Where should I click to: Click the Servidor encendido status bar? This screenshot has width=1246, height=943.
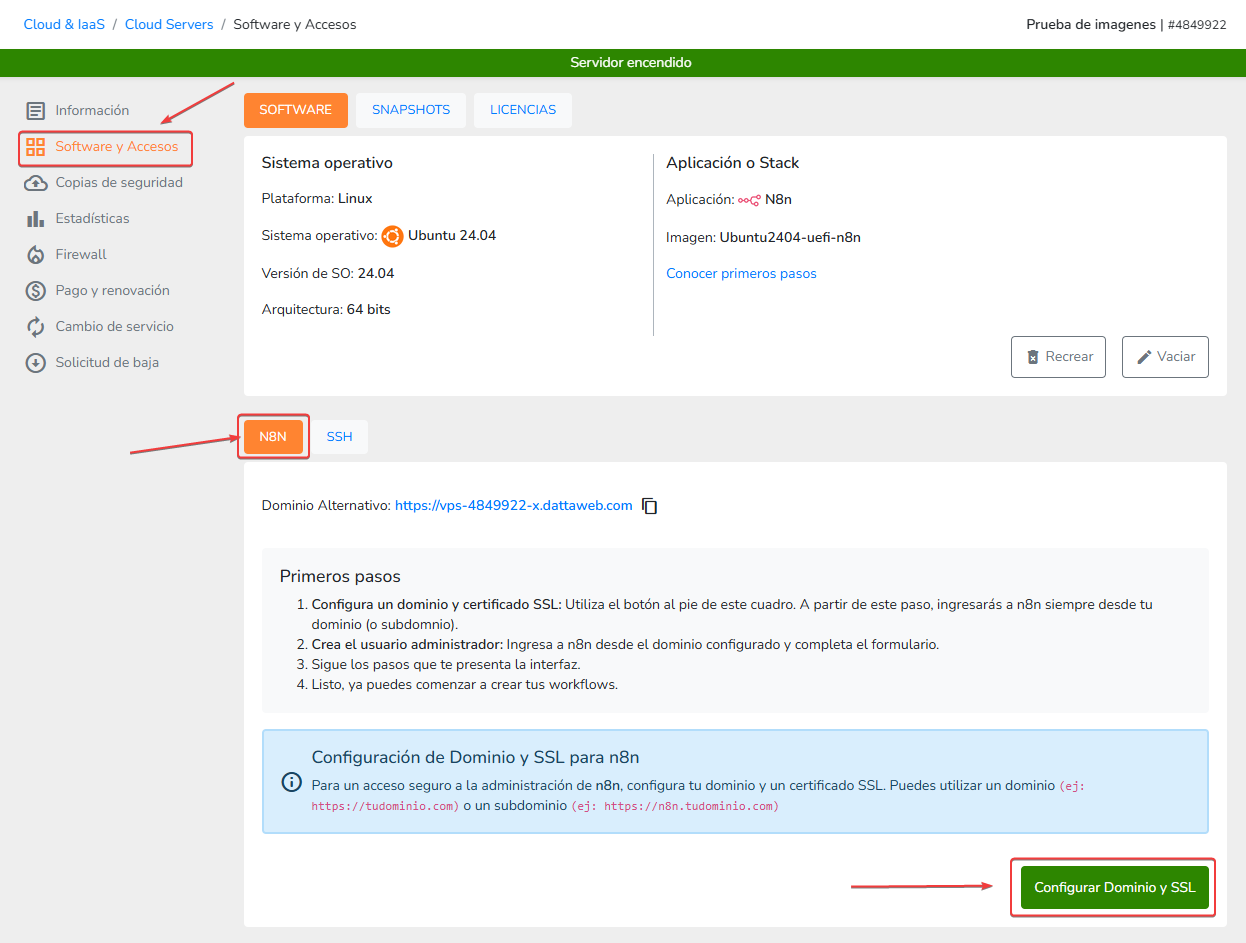(x=623, y=63)
